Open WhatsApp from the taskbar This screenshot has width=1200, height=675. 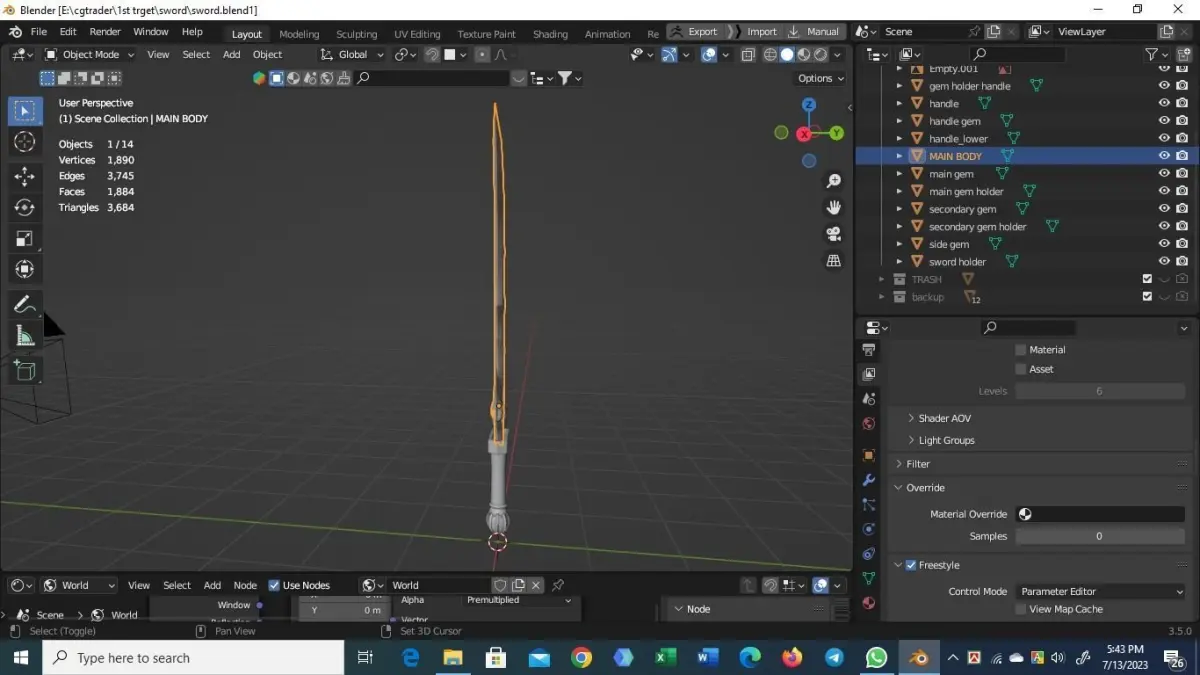pyautogui.click(x=876, y=657)
